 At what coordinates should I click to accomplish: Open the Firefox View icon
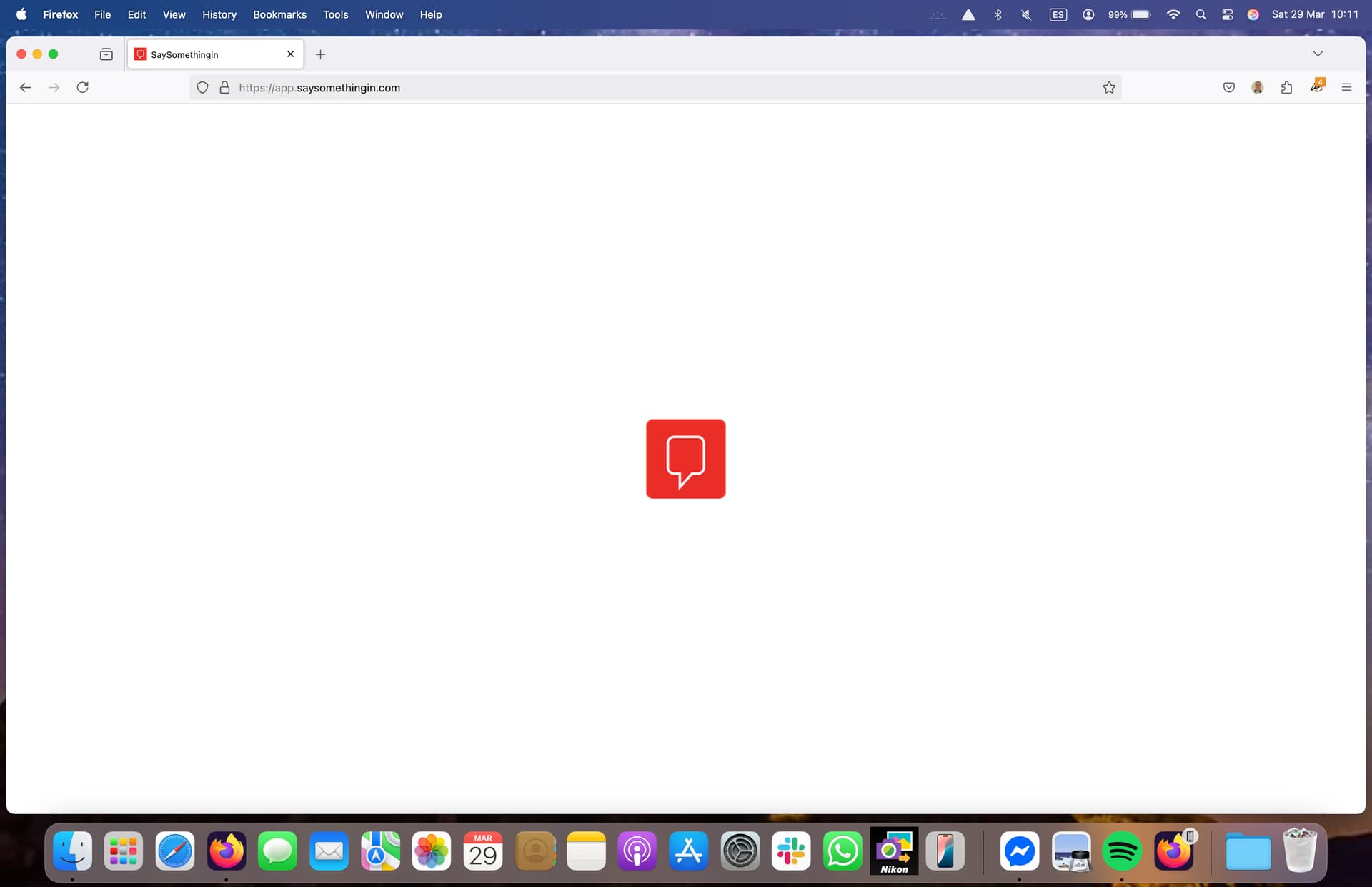(106, 54)
